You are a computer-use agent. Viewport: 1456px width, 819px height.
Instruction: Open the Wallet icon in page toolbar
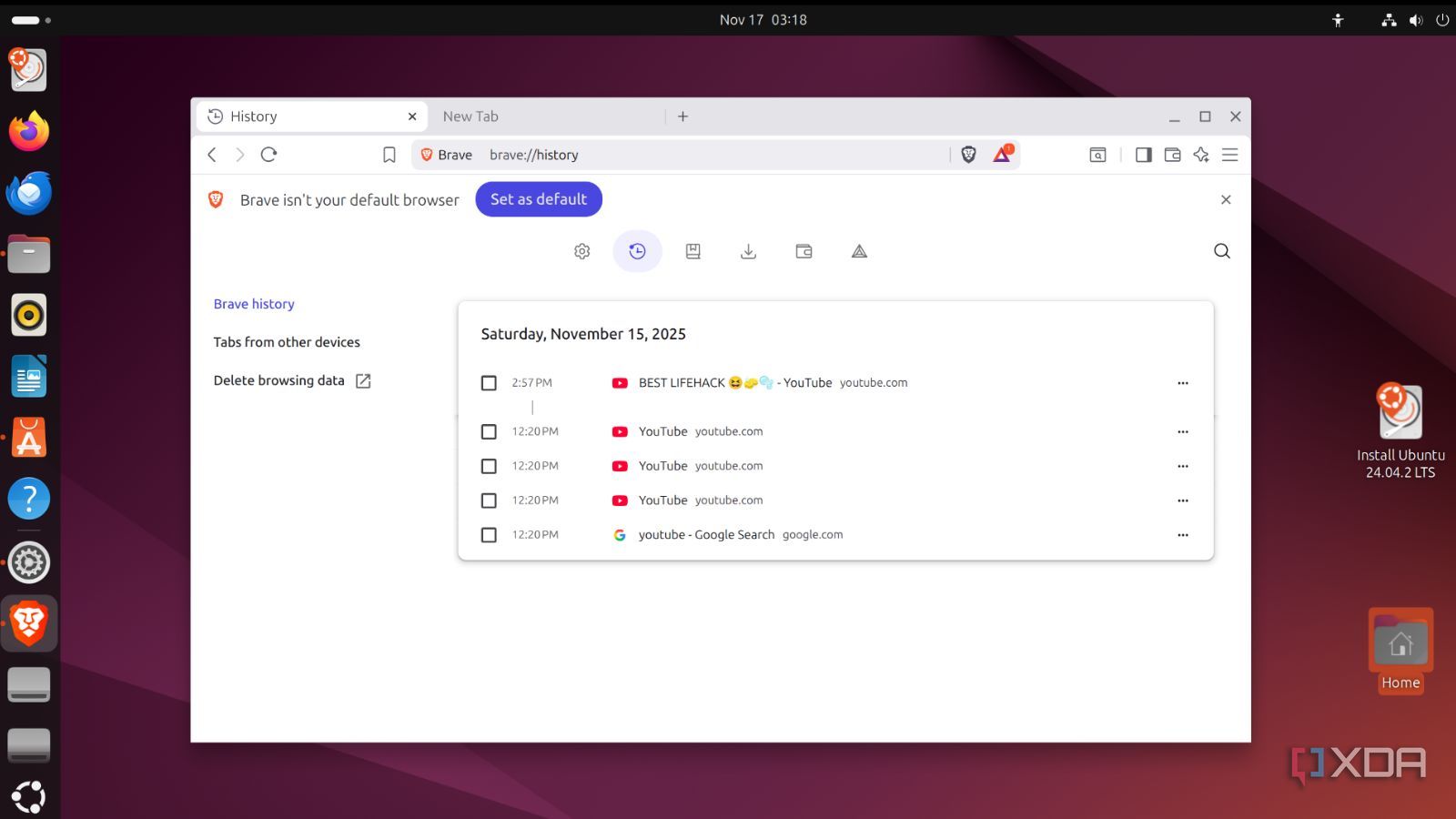coord(804,251)
